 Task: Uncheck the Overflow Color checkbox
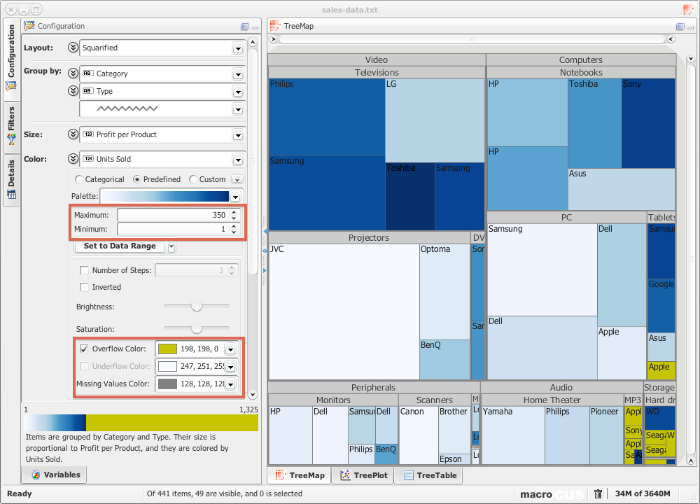point(84,349)
